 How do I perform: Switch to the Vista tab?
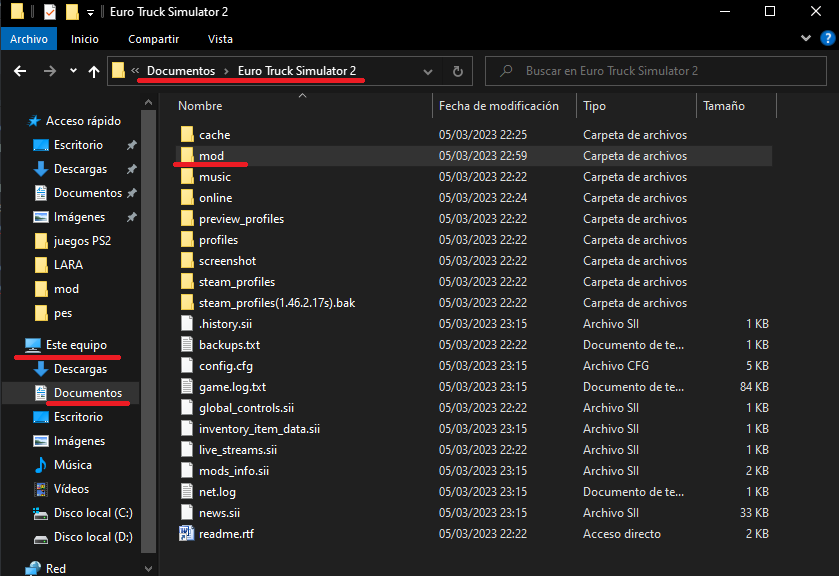click(220, 39)
